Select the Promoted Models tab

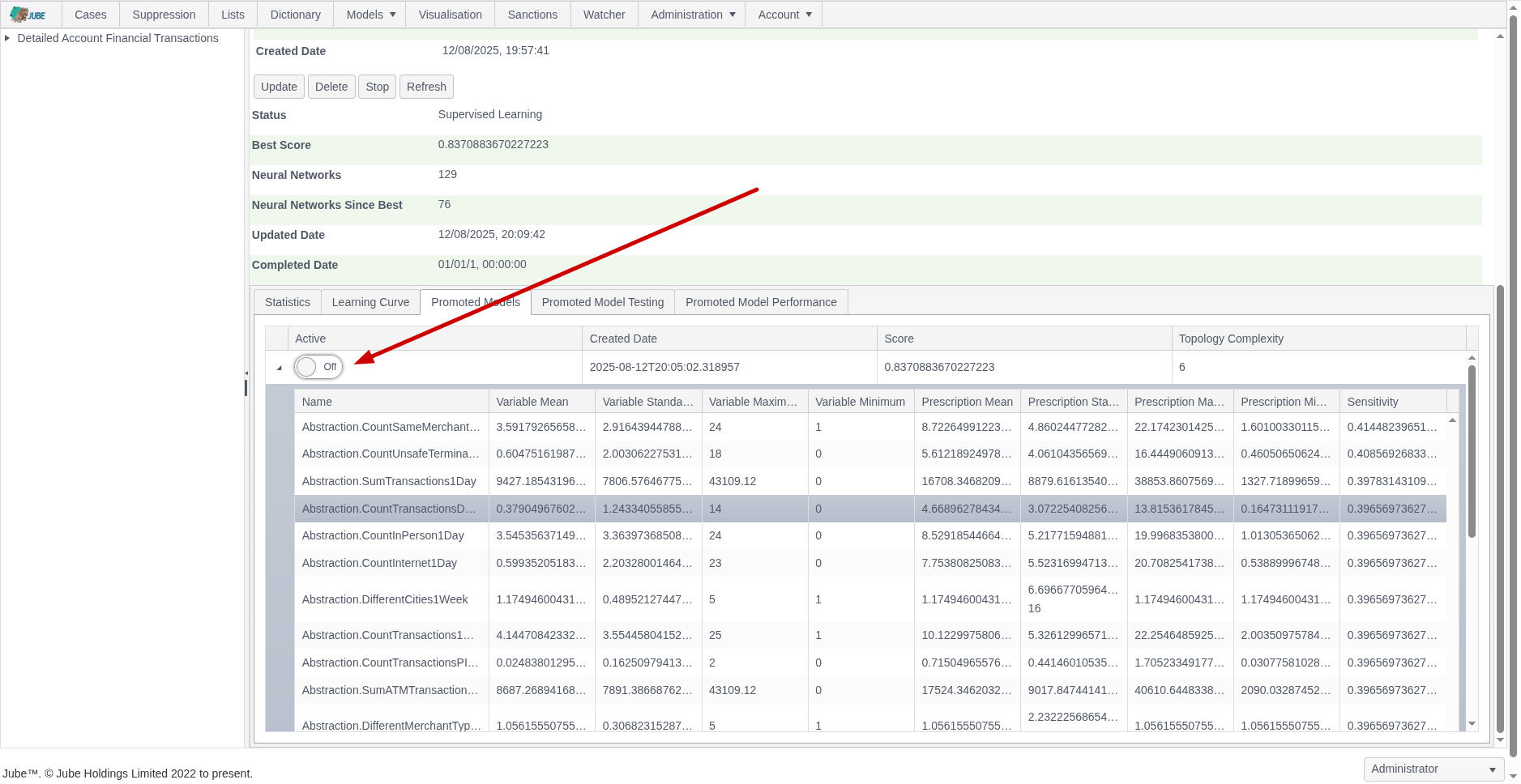click(x=476, y=302)
